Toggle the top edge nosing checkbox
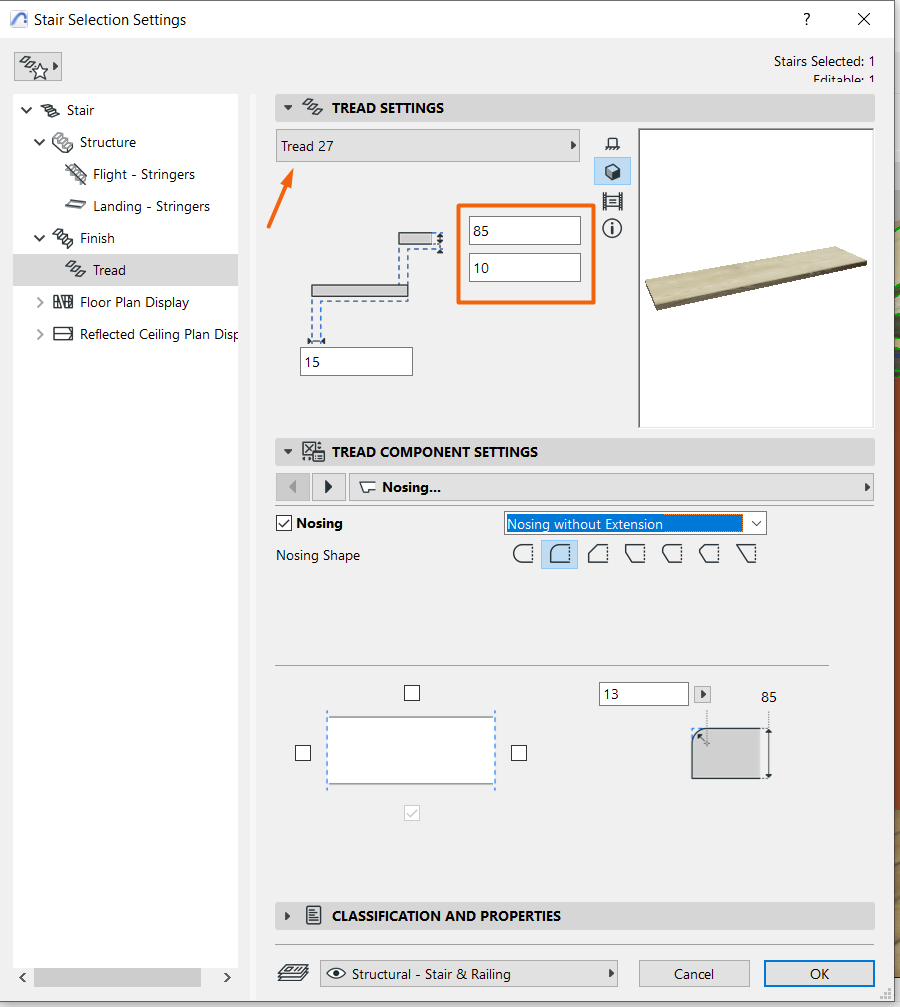 tap(412, 693)
